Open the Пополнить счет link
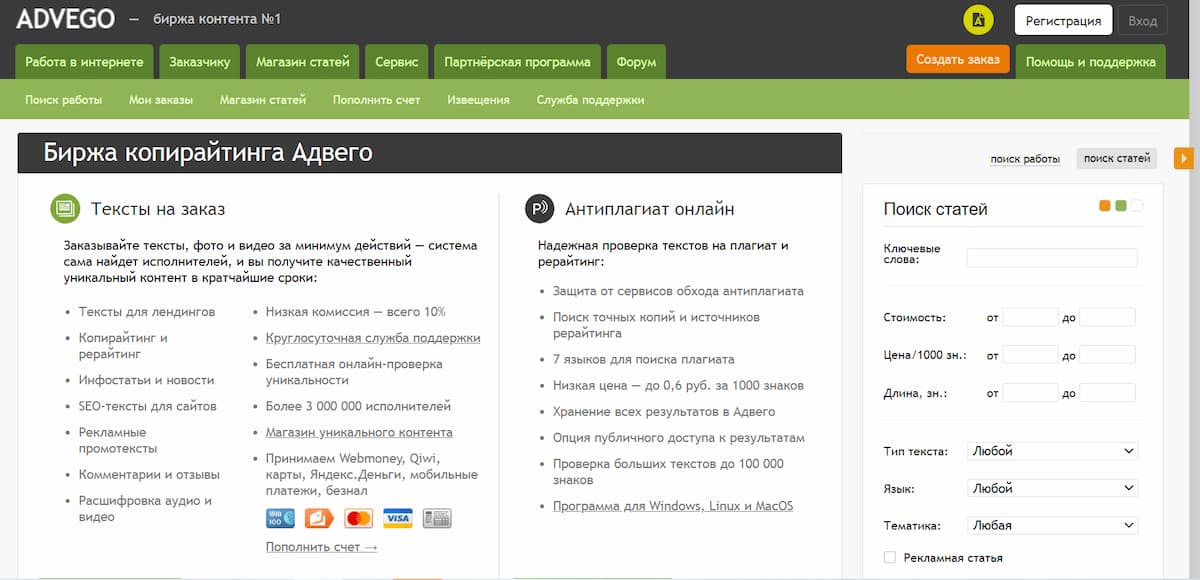 pos(375,100)
